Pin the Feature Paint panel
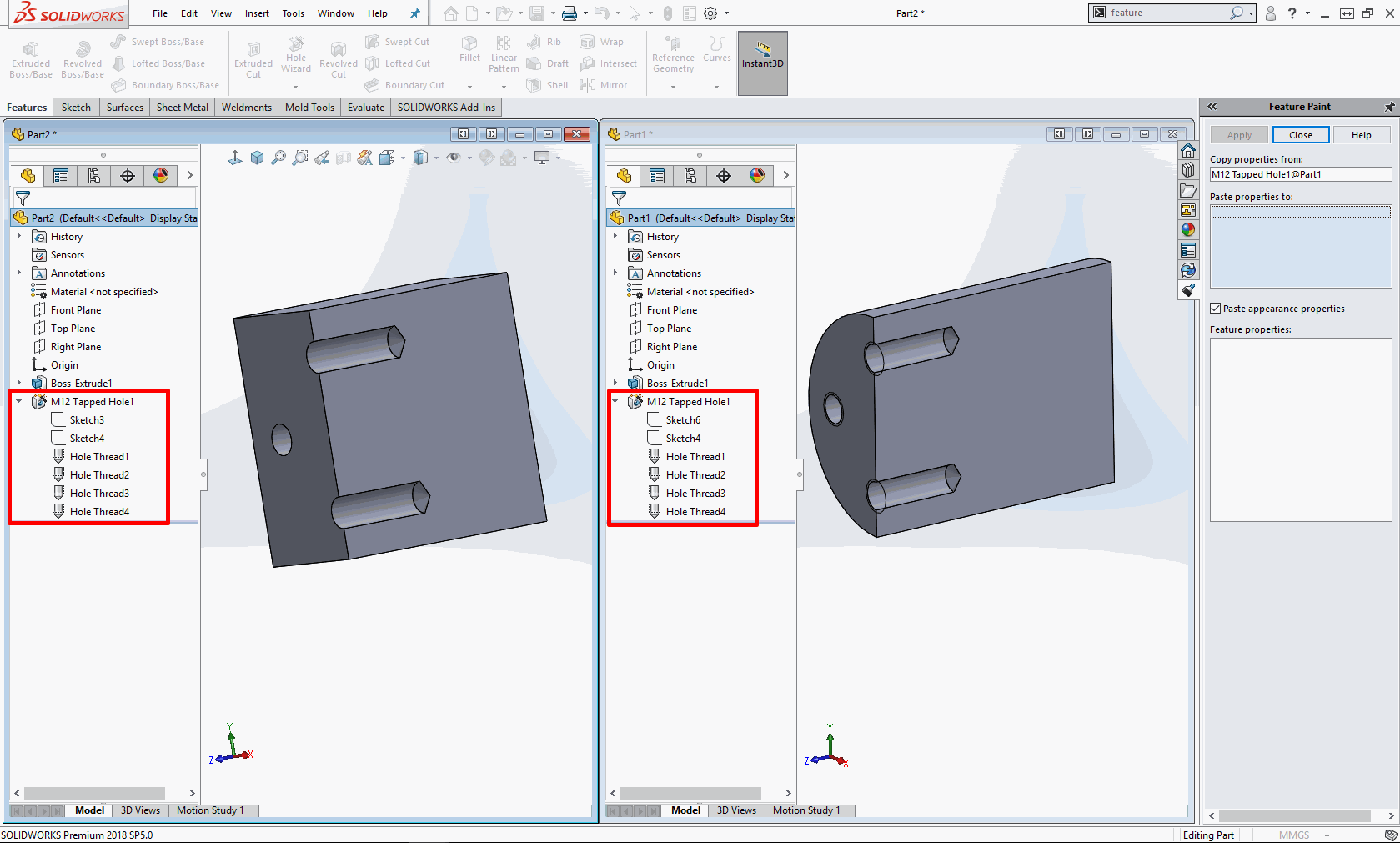1400x843 pixels. tap(1389, 107)
